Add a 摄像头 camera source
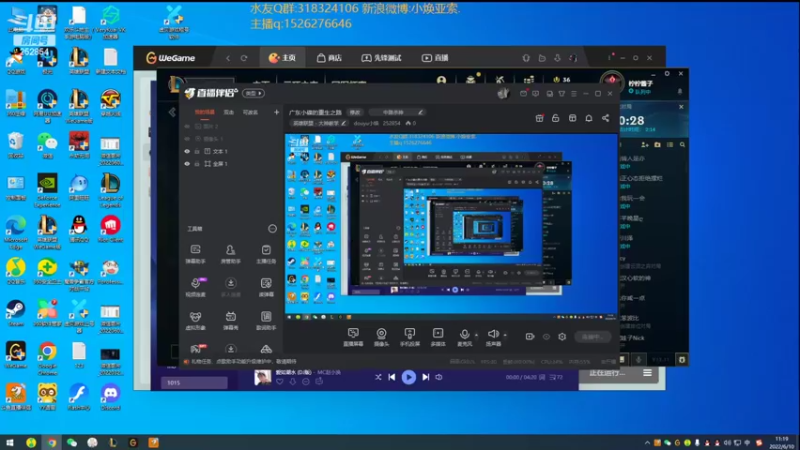This screenshot has height=450, width=800. [x=381, y=337]
